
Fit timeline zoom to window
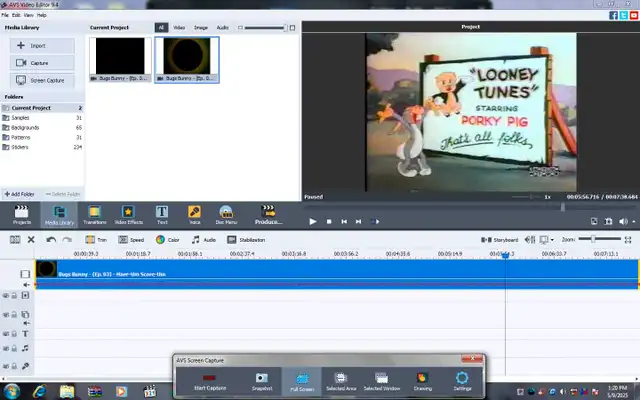click(628, 240)
